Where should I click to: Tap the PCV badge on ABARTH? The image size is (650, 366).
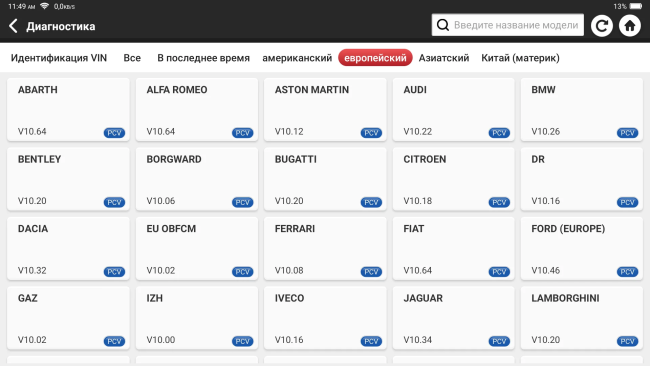[x=114, y=133]
